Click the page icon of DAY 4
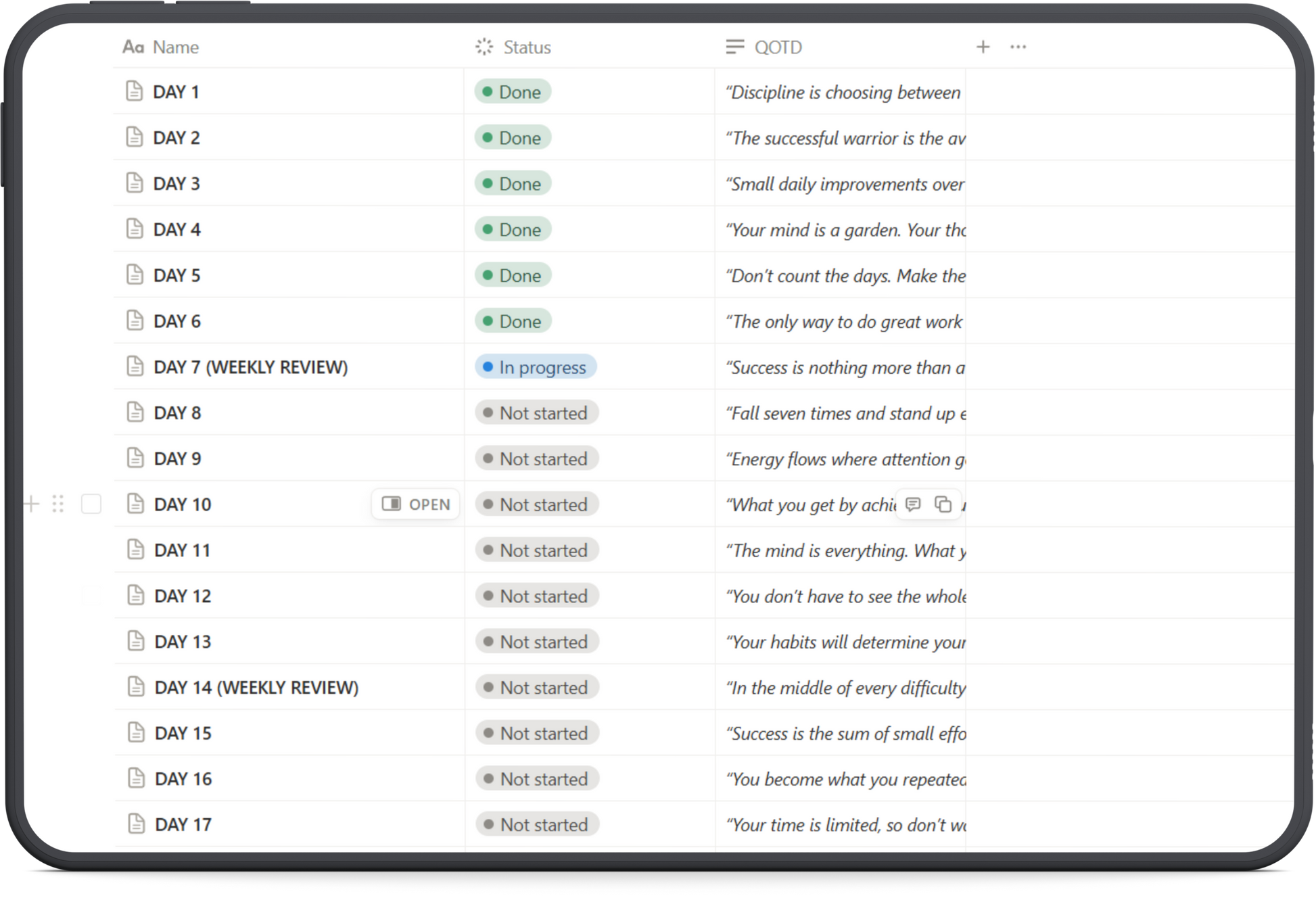 [x=135, y=229]
